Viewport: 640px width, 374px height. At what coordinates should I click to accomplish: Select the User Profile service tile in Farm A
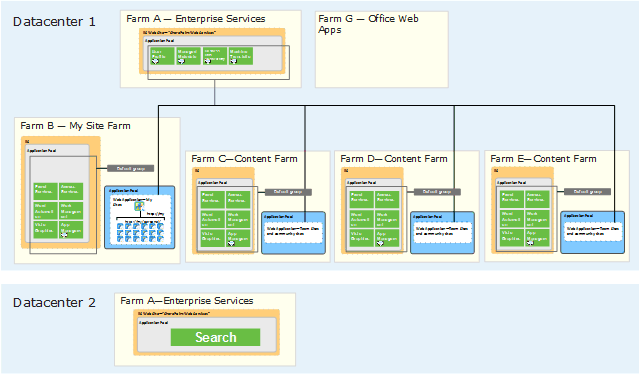[162, 56]
